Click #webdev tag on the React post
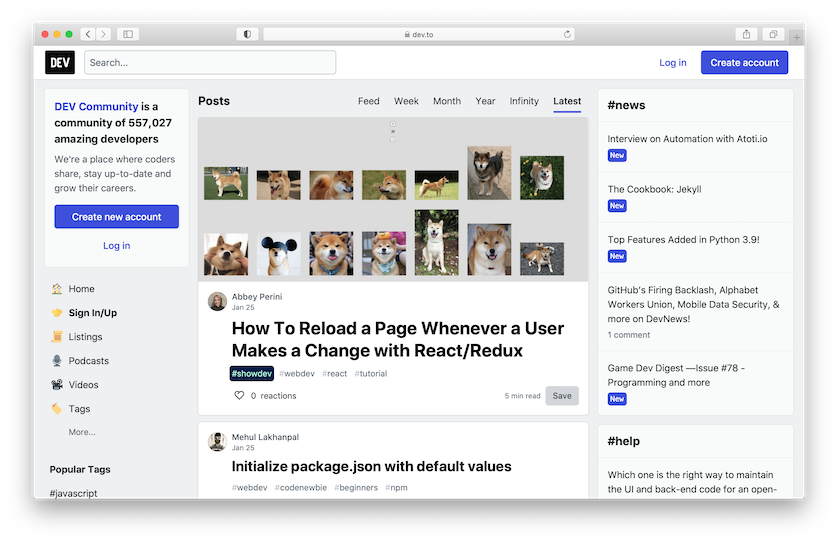This screenshot has width=838, height=543. 297,374
